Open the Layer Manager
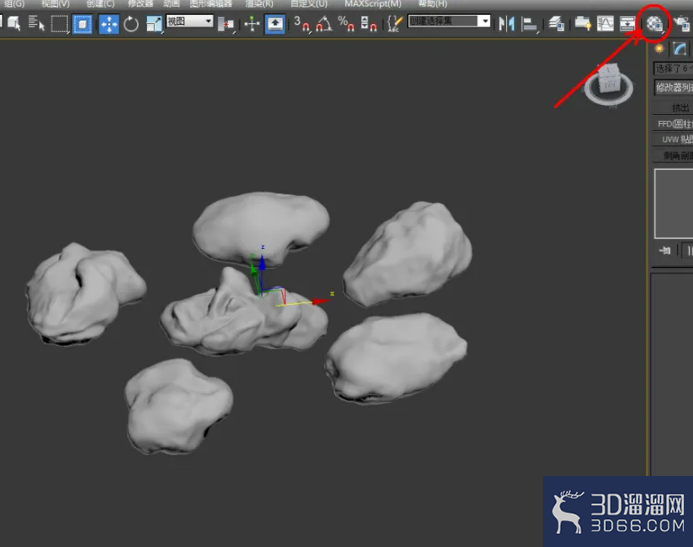Image resolution: width=693 pixels, height=547 pixels. coord(556,24)
